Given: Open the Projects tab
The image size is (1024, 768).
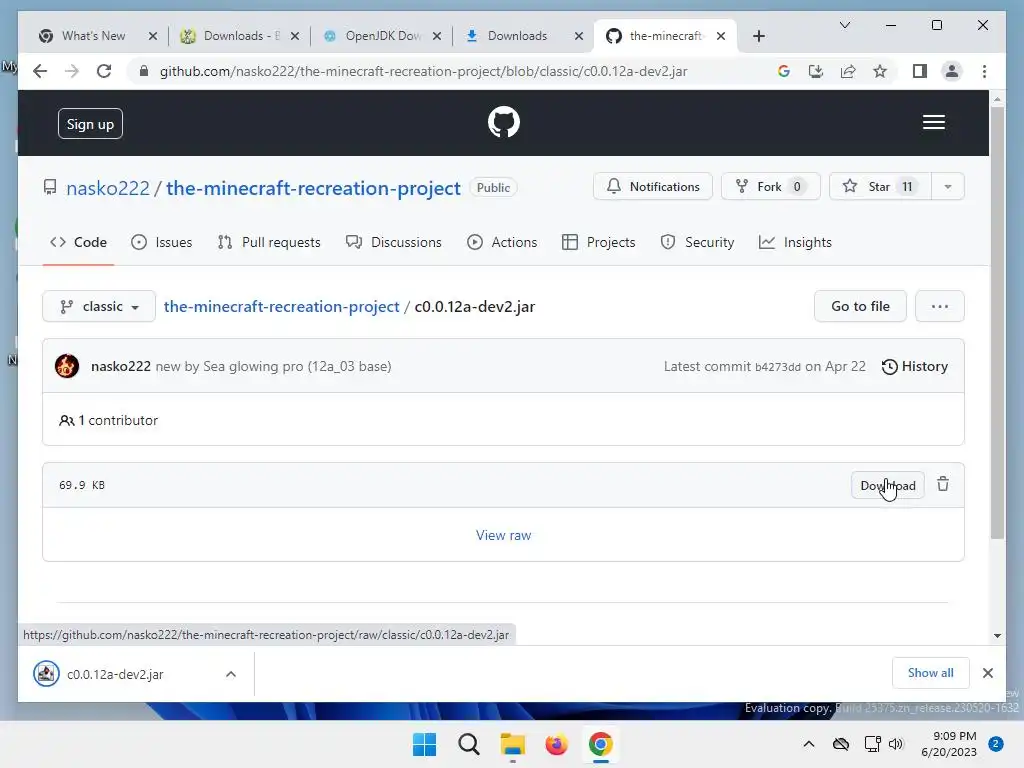Looking at the screenshot, I should click(x=598, y=242).
